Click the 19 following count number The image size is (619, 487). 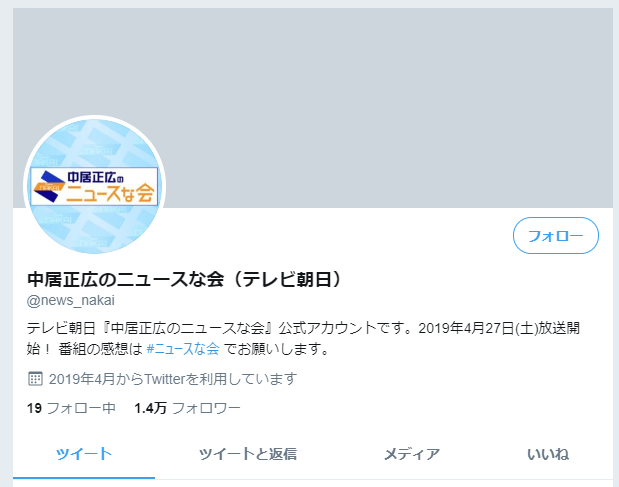pos(34,408)
